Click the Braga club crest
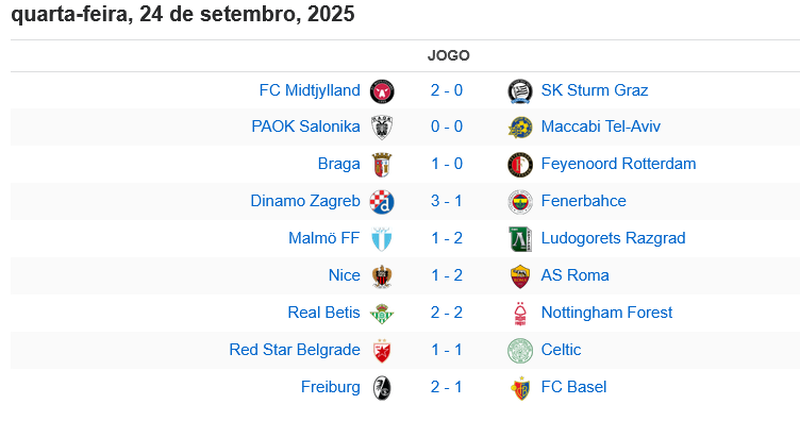Viewport: 800px width, 421px height. point(382,165)
